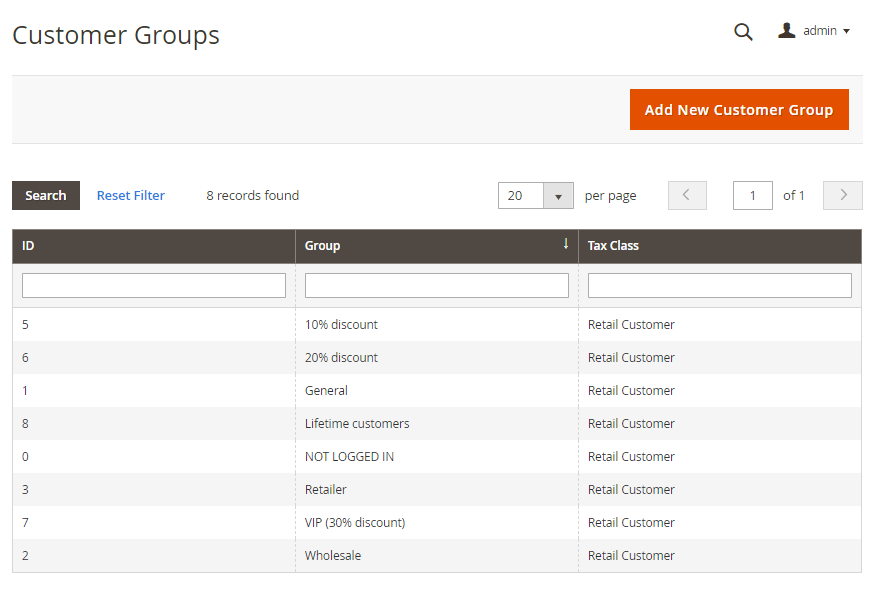Sort table by ID column header
The image size is (881, 604).
[29, 246]
